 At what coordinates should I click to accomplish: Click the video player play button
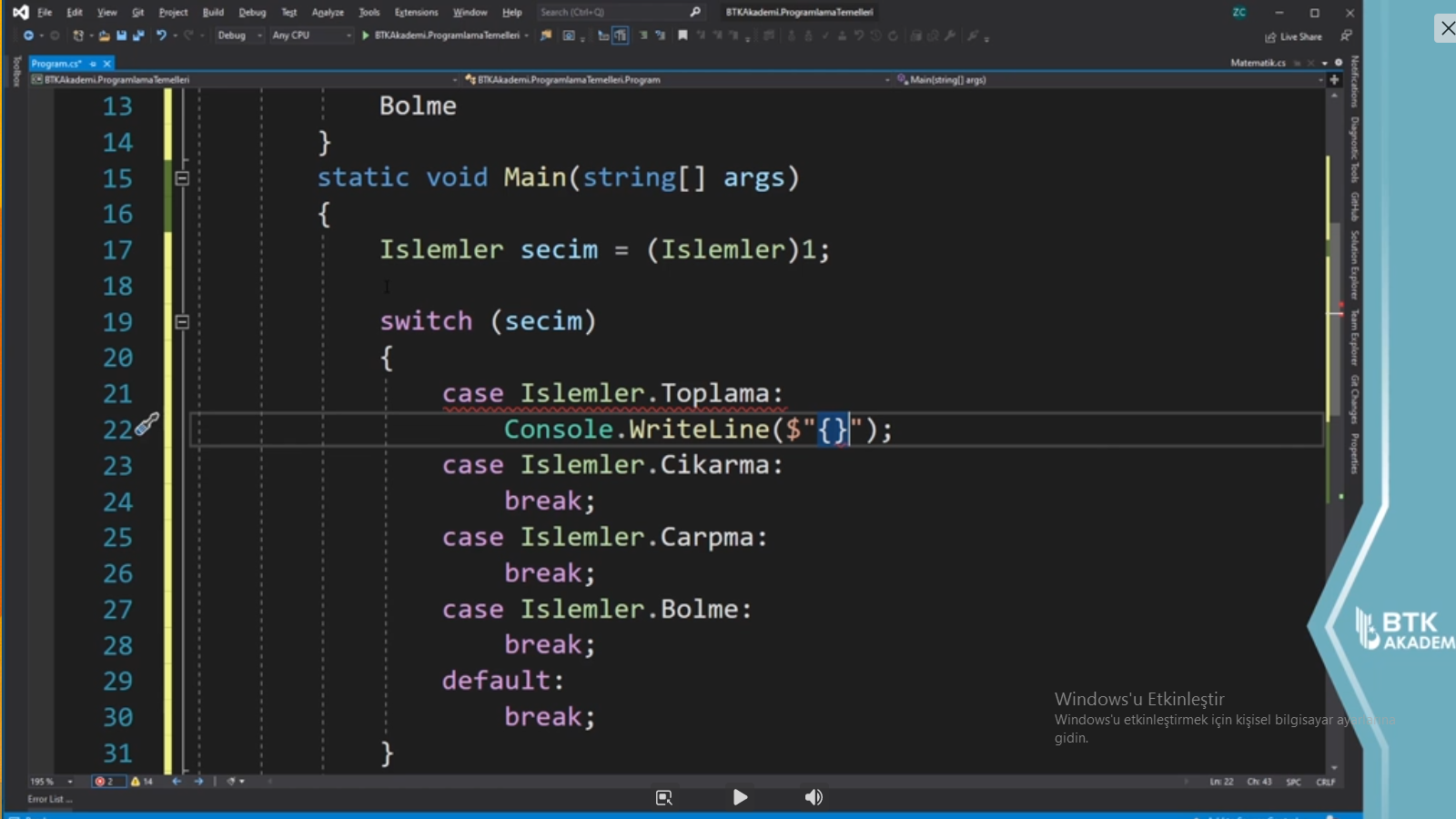pyautogui.click(x=741, y=797)
